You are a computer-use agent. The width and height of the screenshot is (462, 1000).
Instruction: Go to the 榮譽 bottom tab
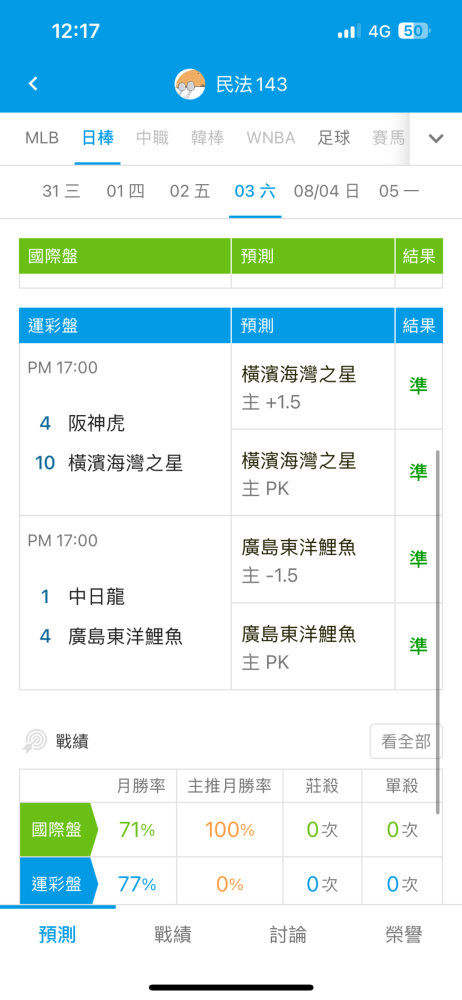[x=404, y=935]
